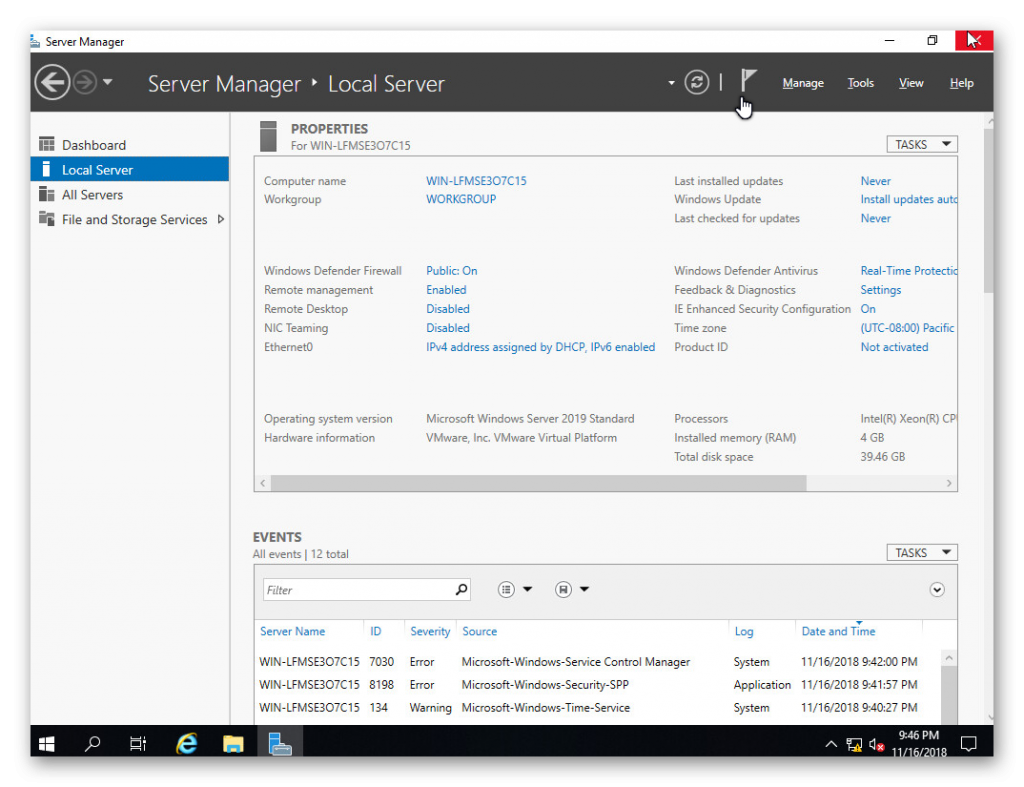Click the Notifications flag icon
Image resolution: width=1024 pixels, height=787 pixels.
click(x=748, y=80)
